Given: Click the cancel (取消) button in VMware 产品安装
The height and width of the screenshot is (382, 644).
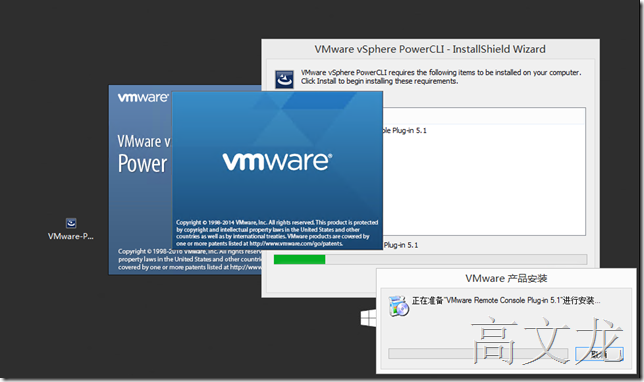Looking at the screenshot, I should click(x=599, y=354).
